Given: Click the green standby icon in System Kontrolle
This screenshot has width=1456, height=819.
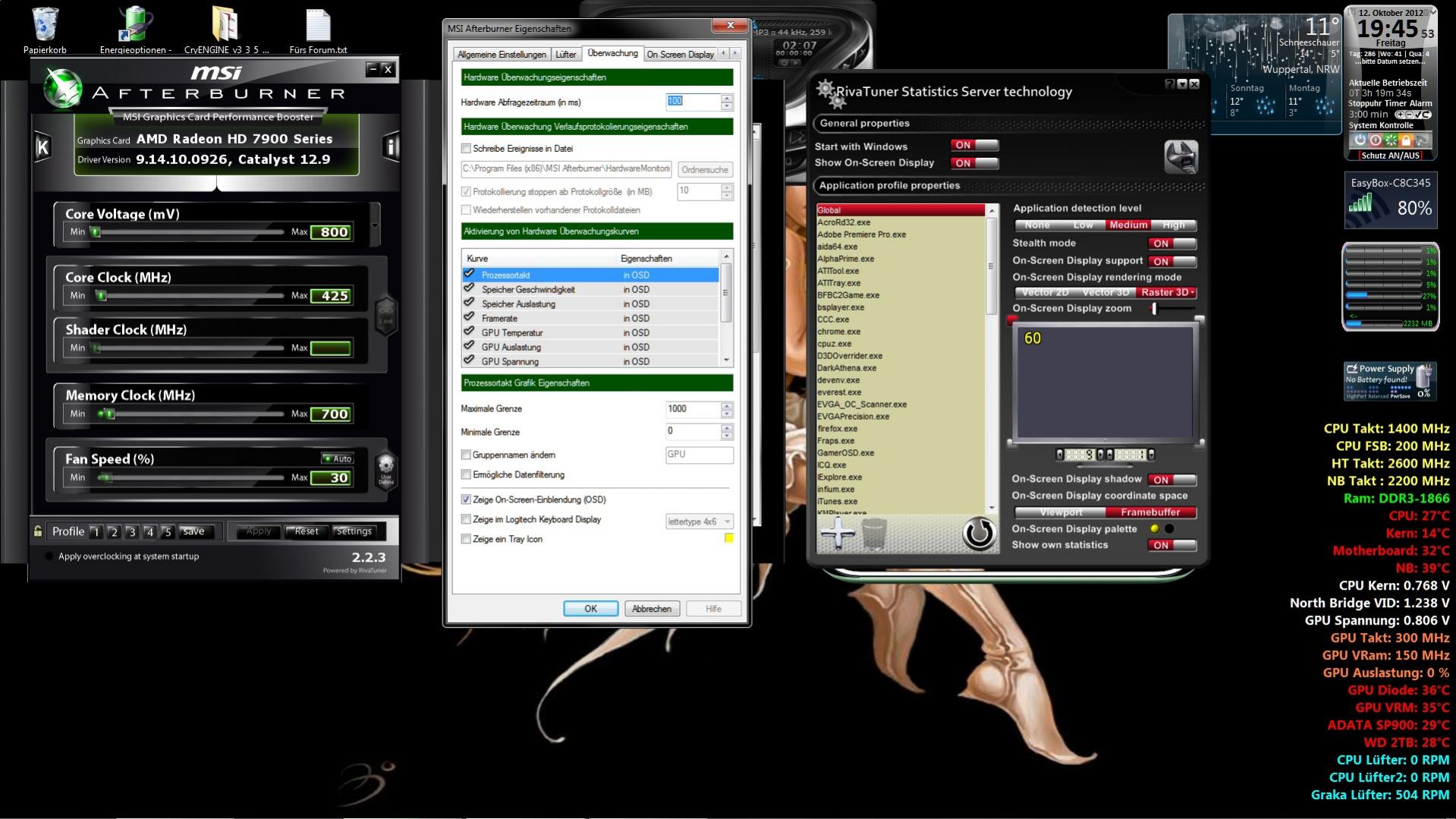Looking at the screenshot, I should 1390,140.
